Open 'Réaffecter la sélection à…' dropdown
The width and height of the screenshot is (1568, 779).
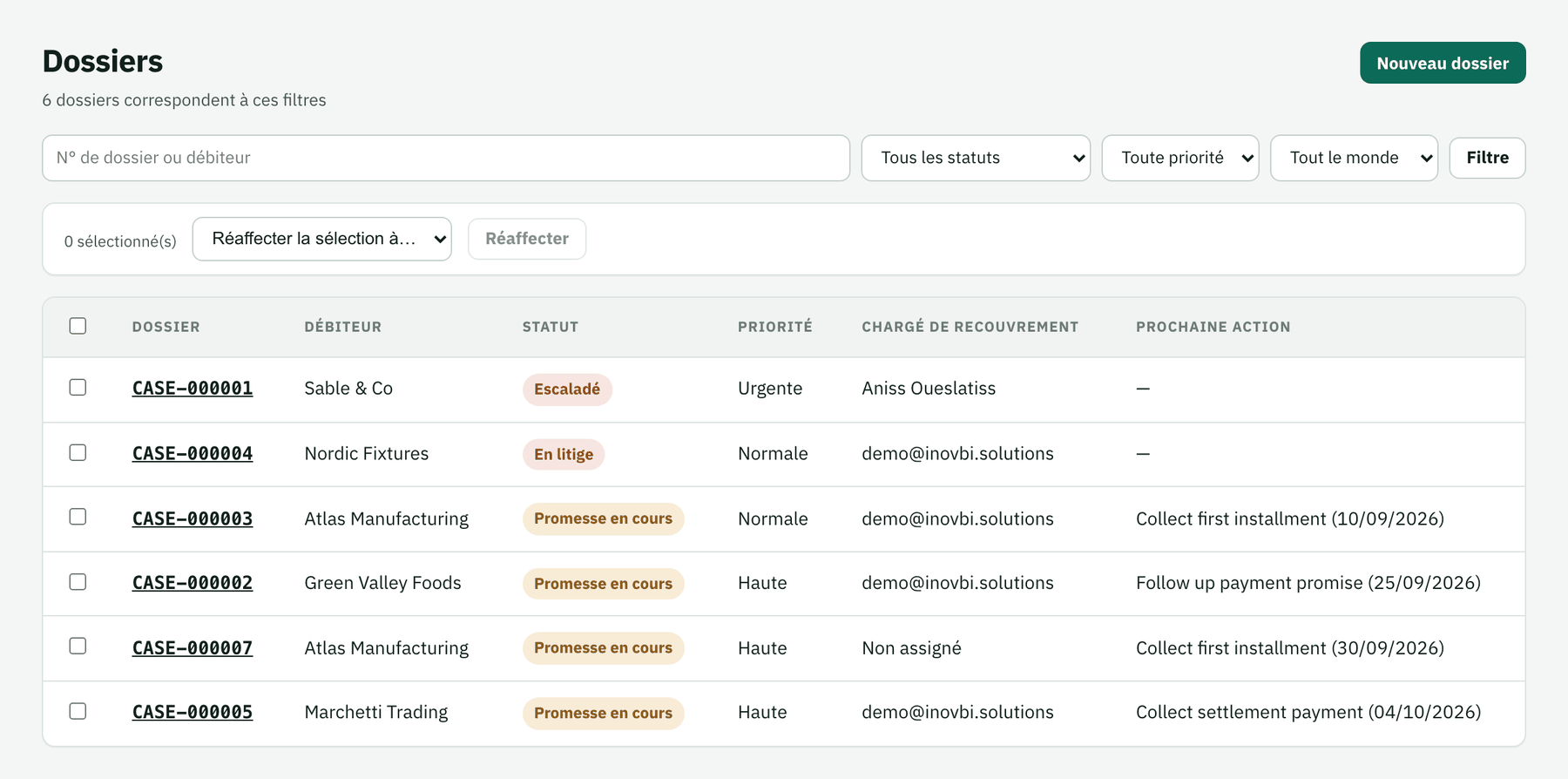pos(322,239)
